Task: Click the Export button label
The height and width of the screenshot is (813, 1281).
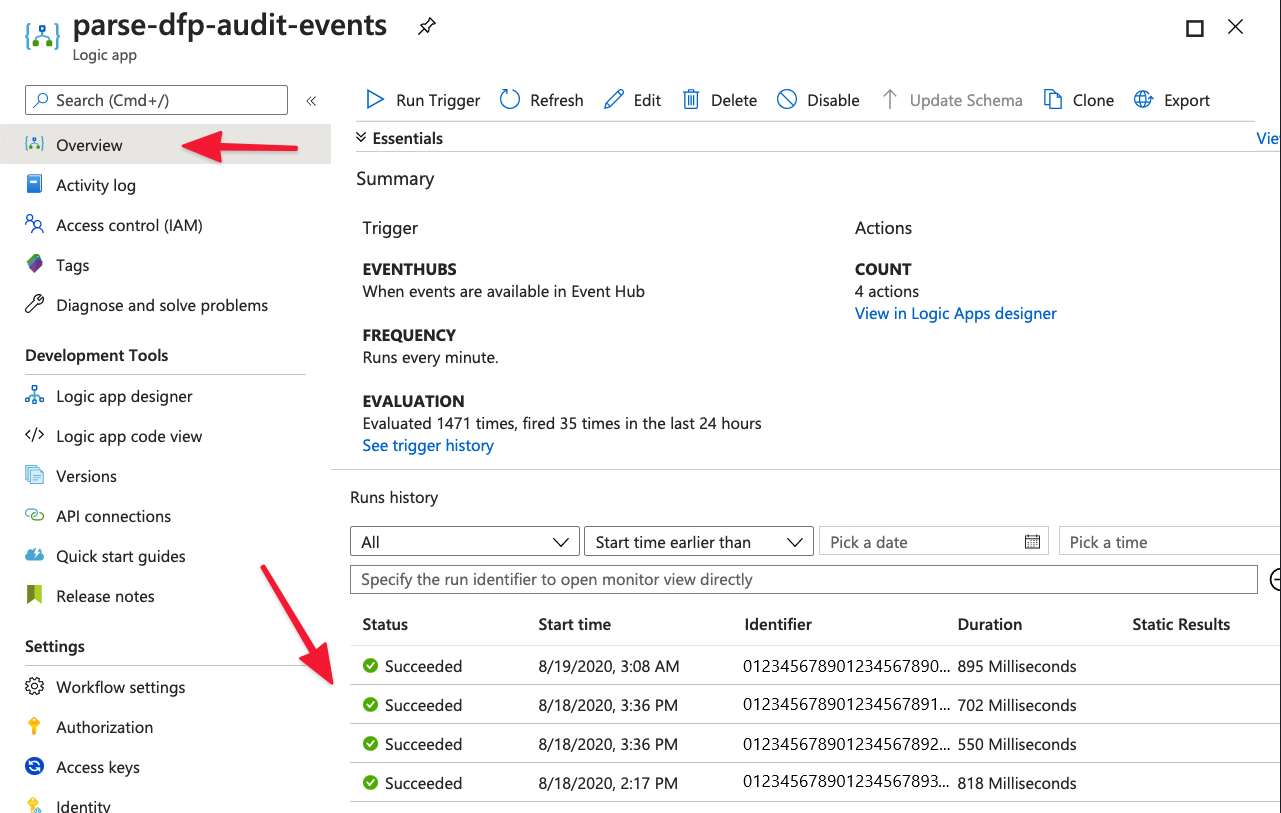Action: click(1187, 100)
